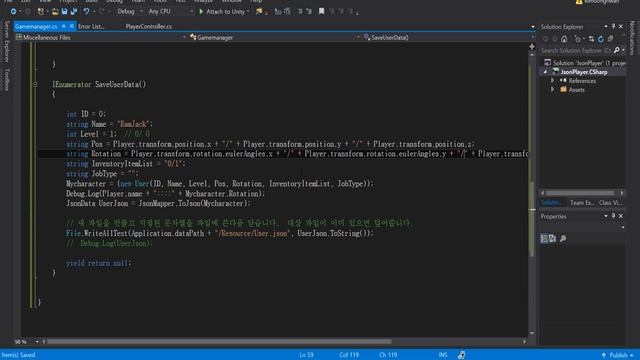Click the Sync with Active Document icon
Viewport: 640px width, 360px height.
[x=591, y=39]
